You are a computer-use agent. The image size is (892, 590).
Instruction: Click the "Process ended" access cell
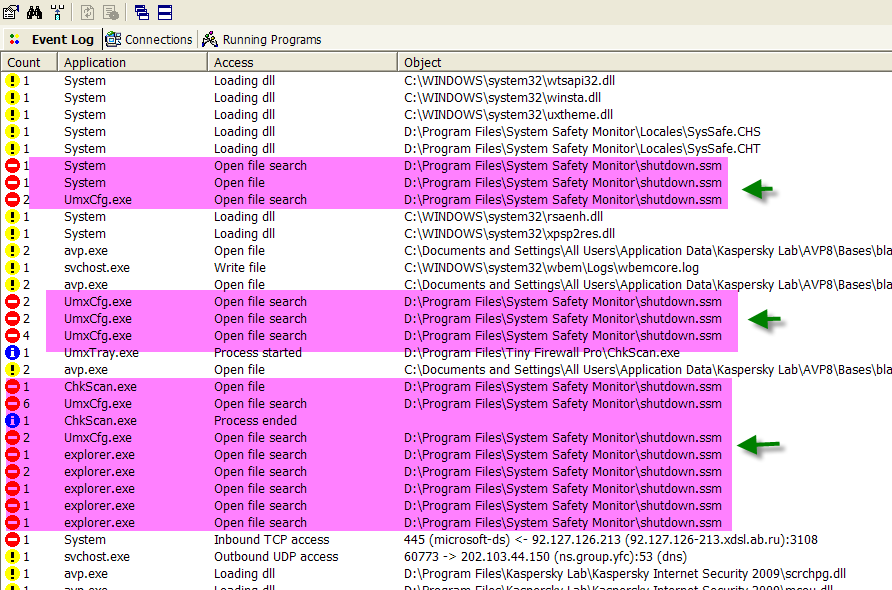coord(255,420)
